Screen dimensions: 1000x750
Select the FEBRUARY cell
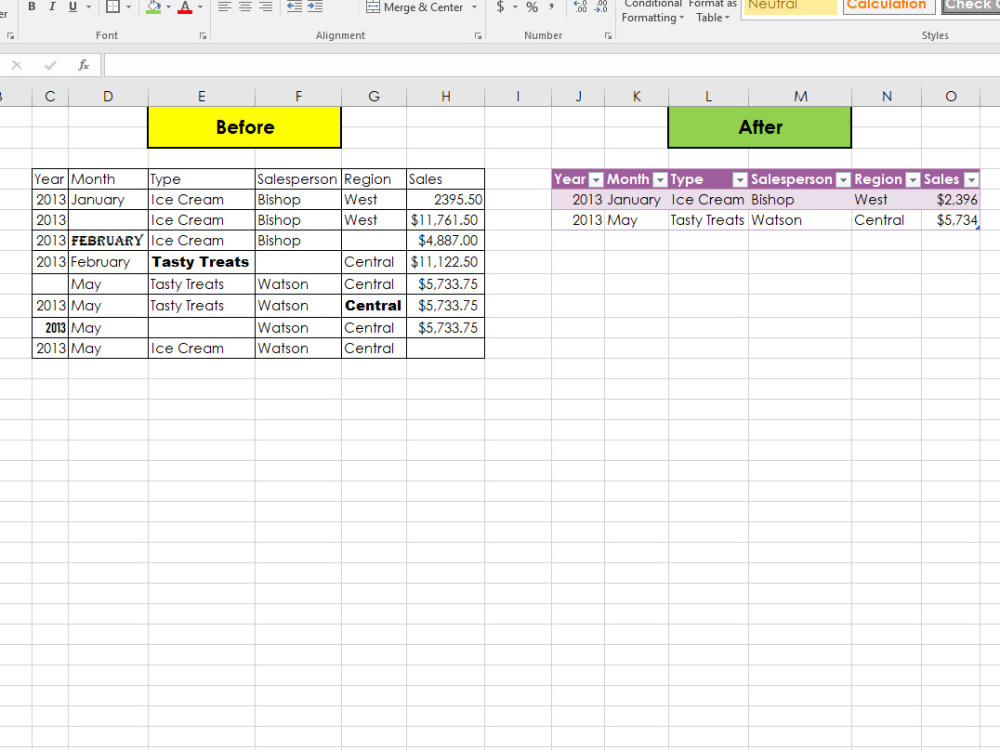108,240
